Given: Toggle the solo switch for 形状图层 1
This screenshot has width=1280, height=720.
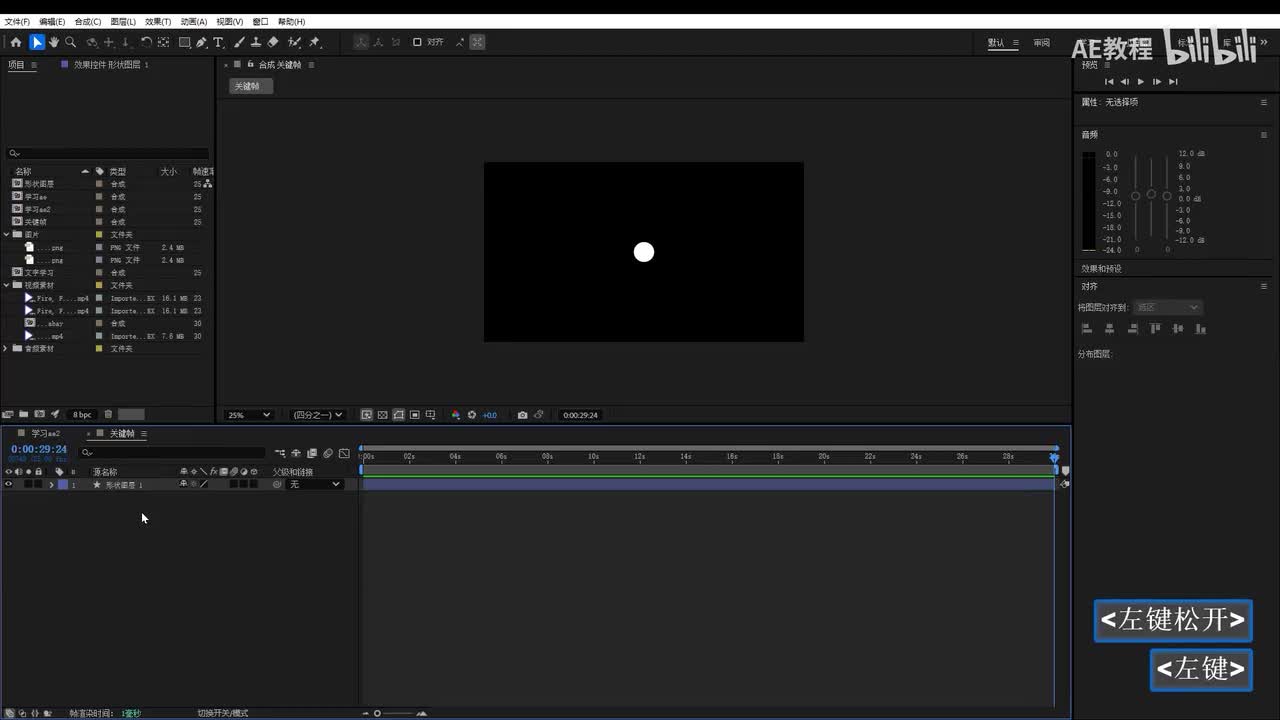Looking at the screenshot, I should click(x=28, y=484).
